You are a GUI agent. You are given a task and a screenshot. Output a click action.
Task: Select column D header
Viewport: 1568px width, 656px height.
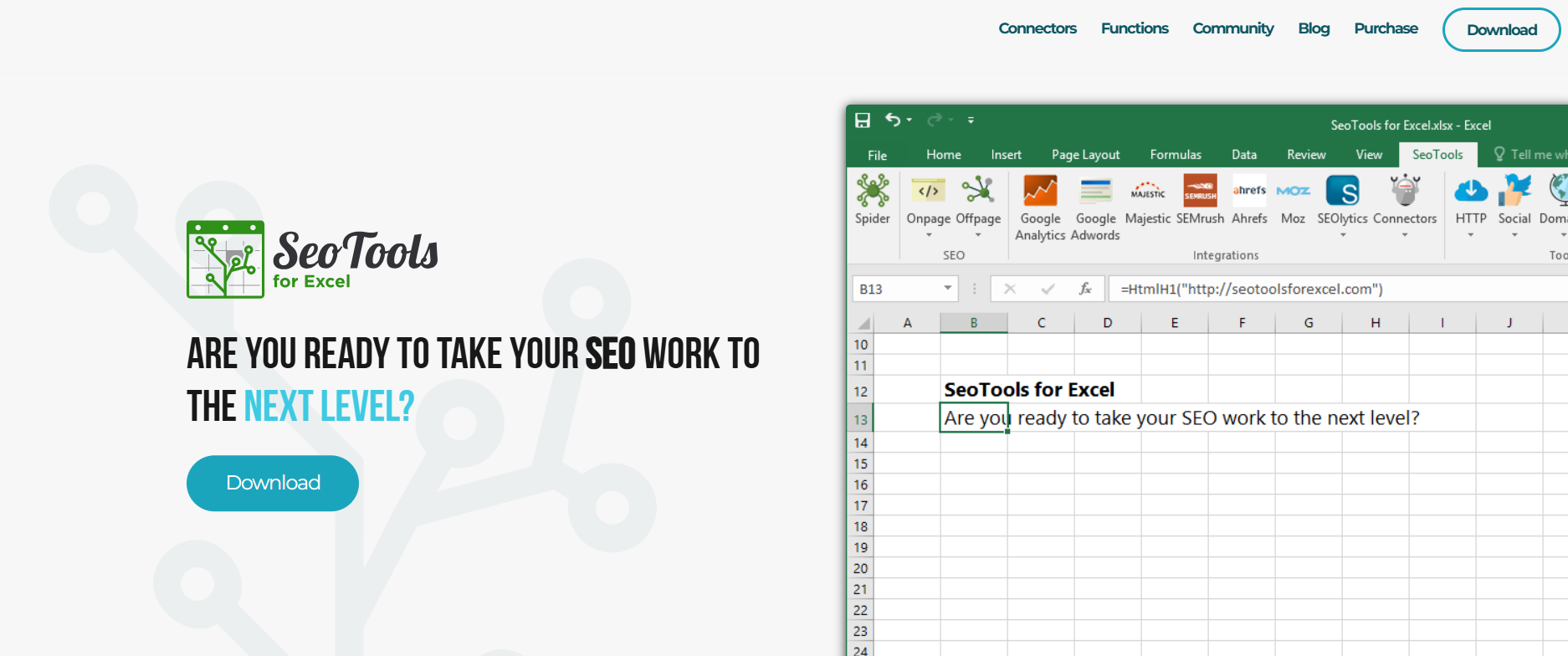(1107, 323)
